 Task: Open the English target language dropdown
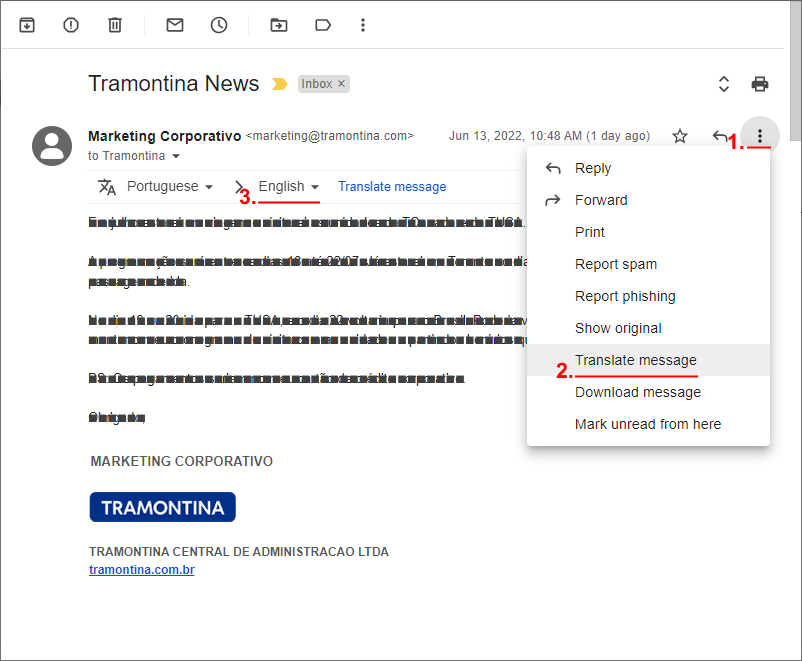288,186
